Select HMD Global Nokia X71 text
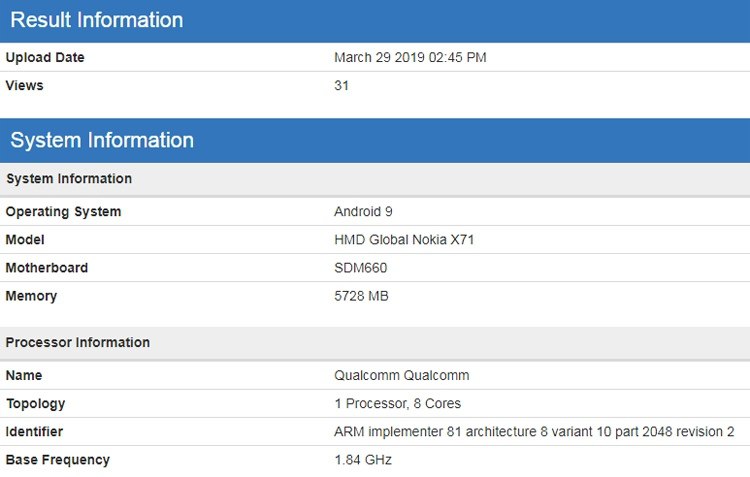Screen dimensions: 750x477 [x=405, y=240]
